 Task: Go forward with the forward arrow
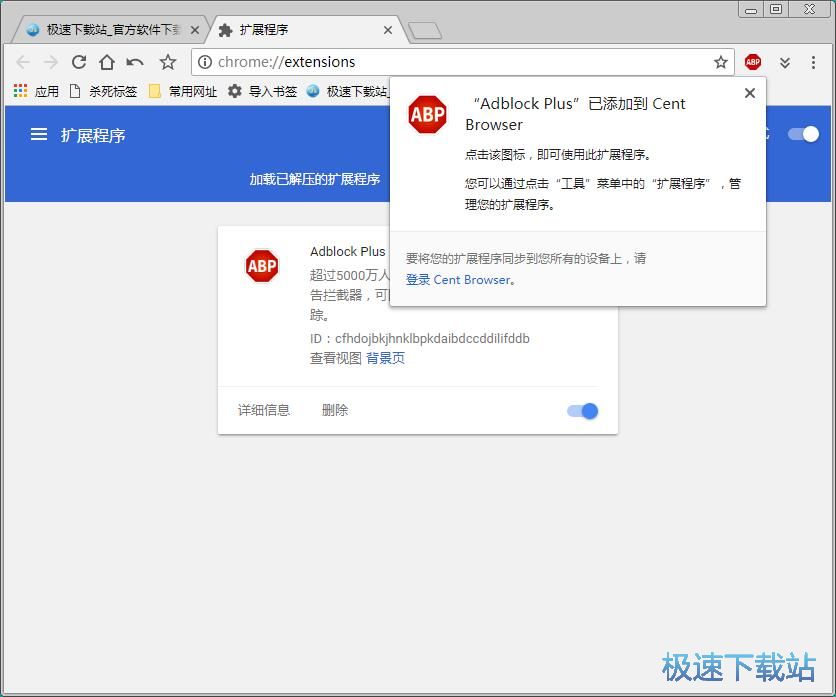51,62
